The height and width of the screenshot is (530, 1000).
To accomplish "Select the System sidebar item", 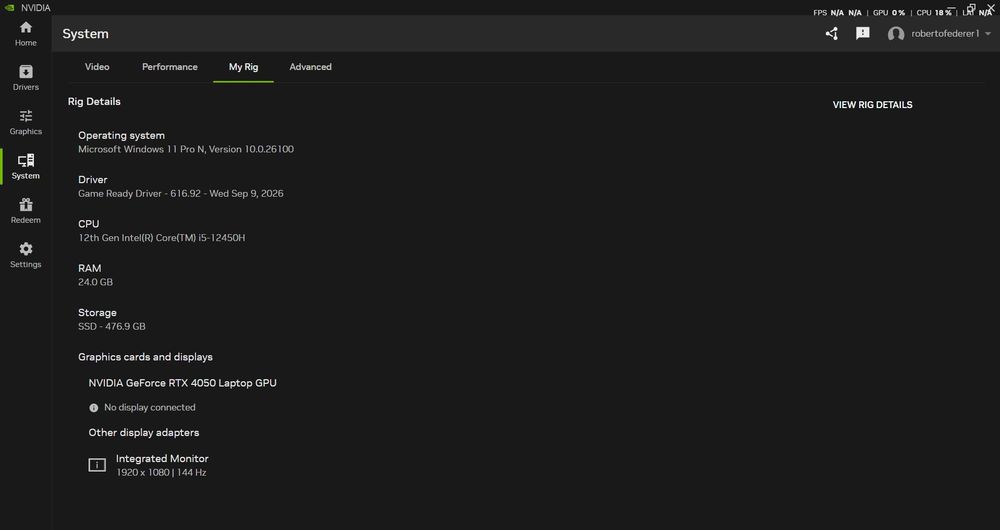I will click(26, 166).
